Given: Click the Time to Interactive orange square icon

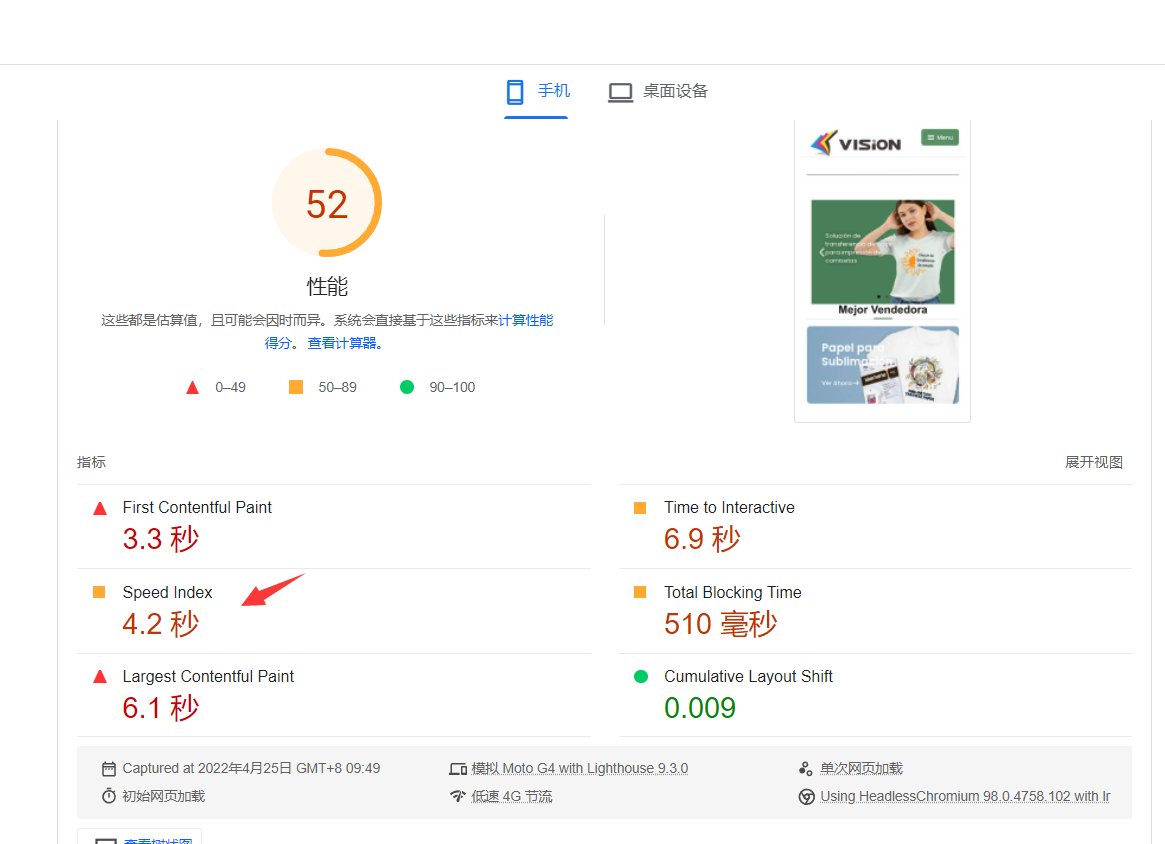Looking at the screenshot, I should [x=640, y=508].
